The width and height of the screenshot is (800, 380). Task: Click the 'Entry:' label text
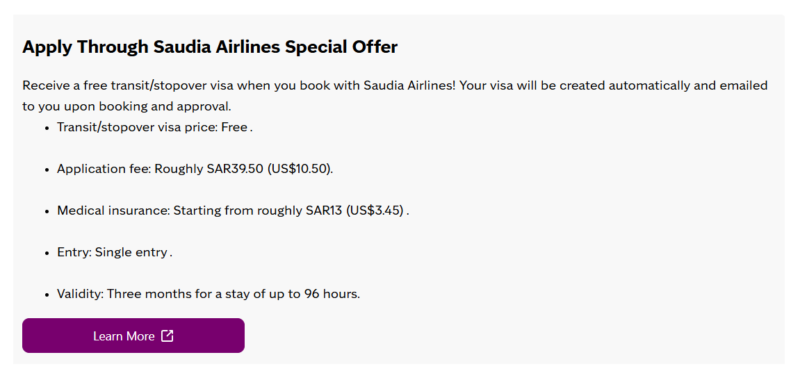click(x=74, y=252)
